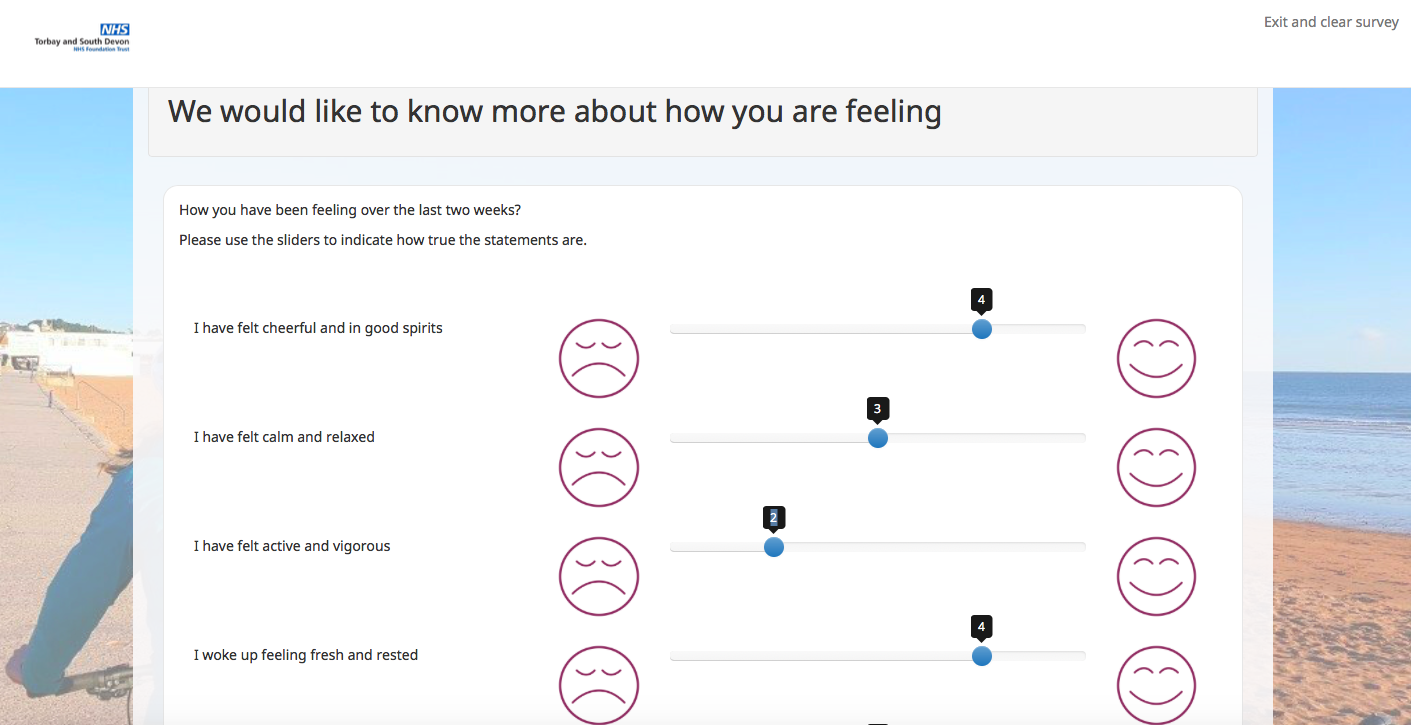The width and height of the screenshot is (1411, 725).
Task: Click far left end of calm slider track
Action: (674, 438)
